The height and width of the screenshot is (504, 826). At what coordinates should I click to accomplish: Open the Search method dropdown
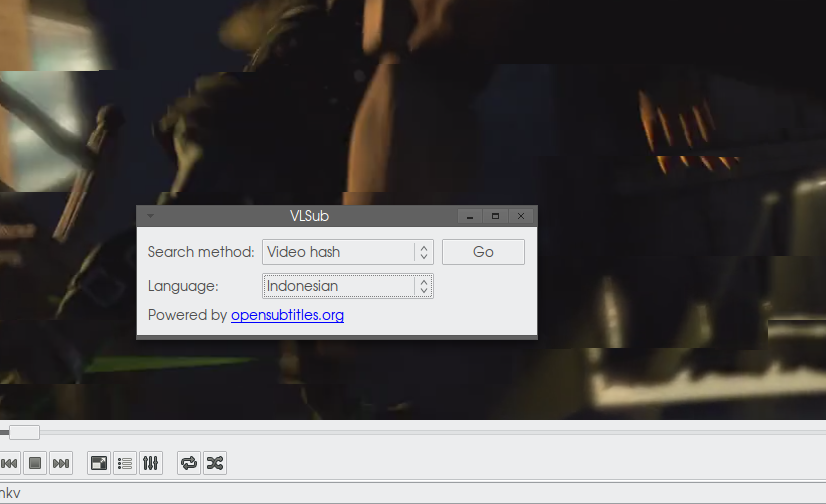click(348, 252)
